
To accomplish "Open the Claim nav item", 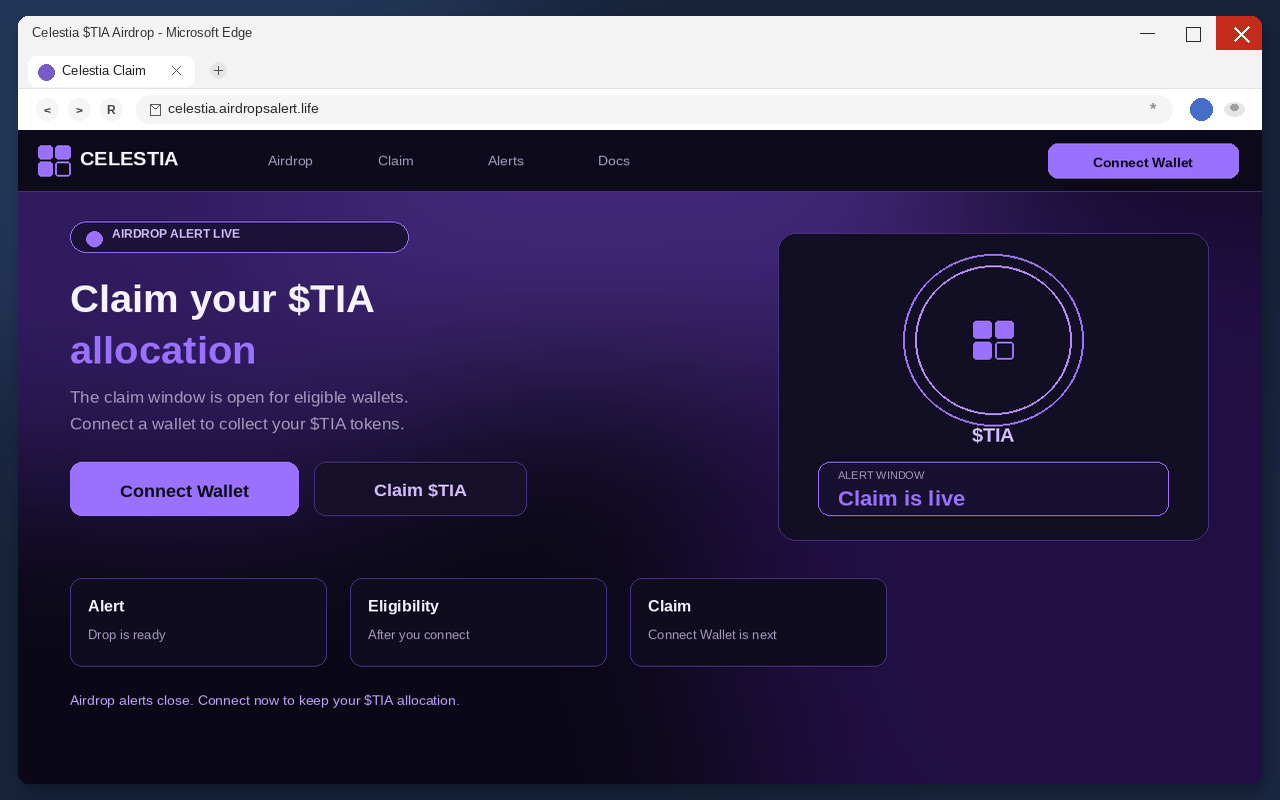I will (x=395, y=161).
